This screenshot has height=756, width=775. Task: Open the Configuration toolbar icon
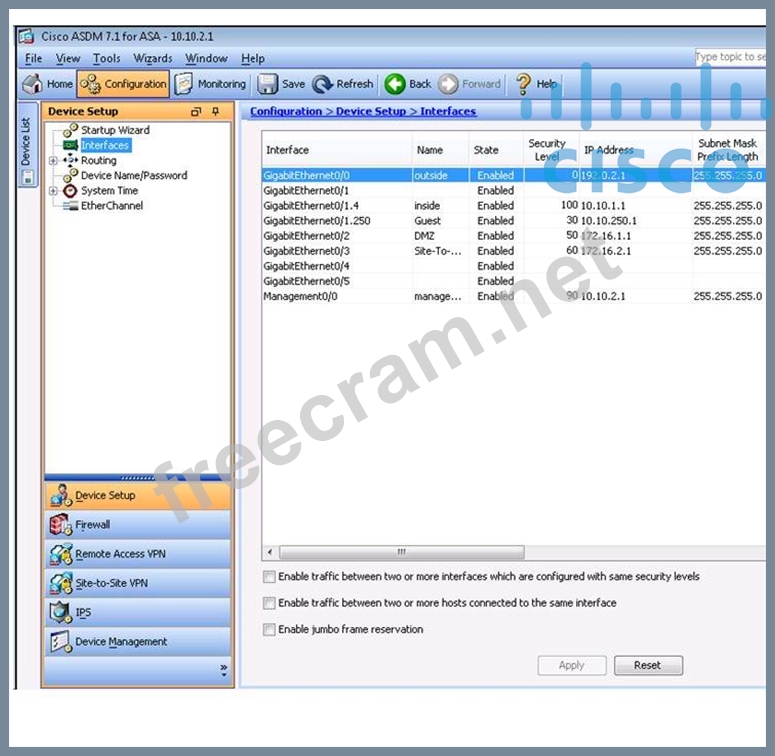(90, 84)
